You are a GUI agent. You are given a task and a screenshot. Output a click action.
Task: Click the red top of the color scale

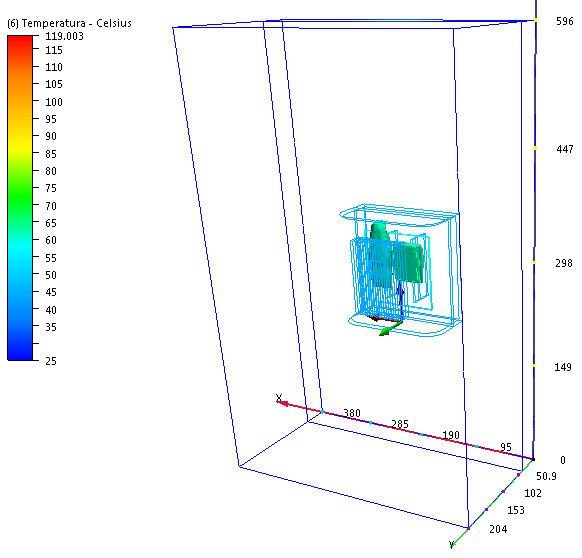point(20,41)
